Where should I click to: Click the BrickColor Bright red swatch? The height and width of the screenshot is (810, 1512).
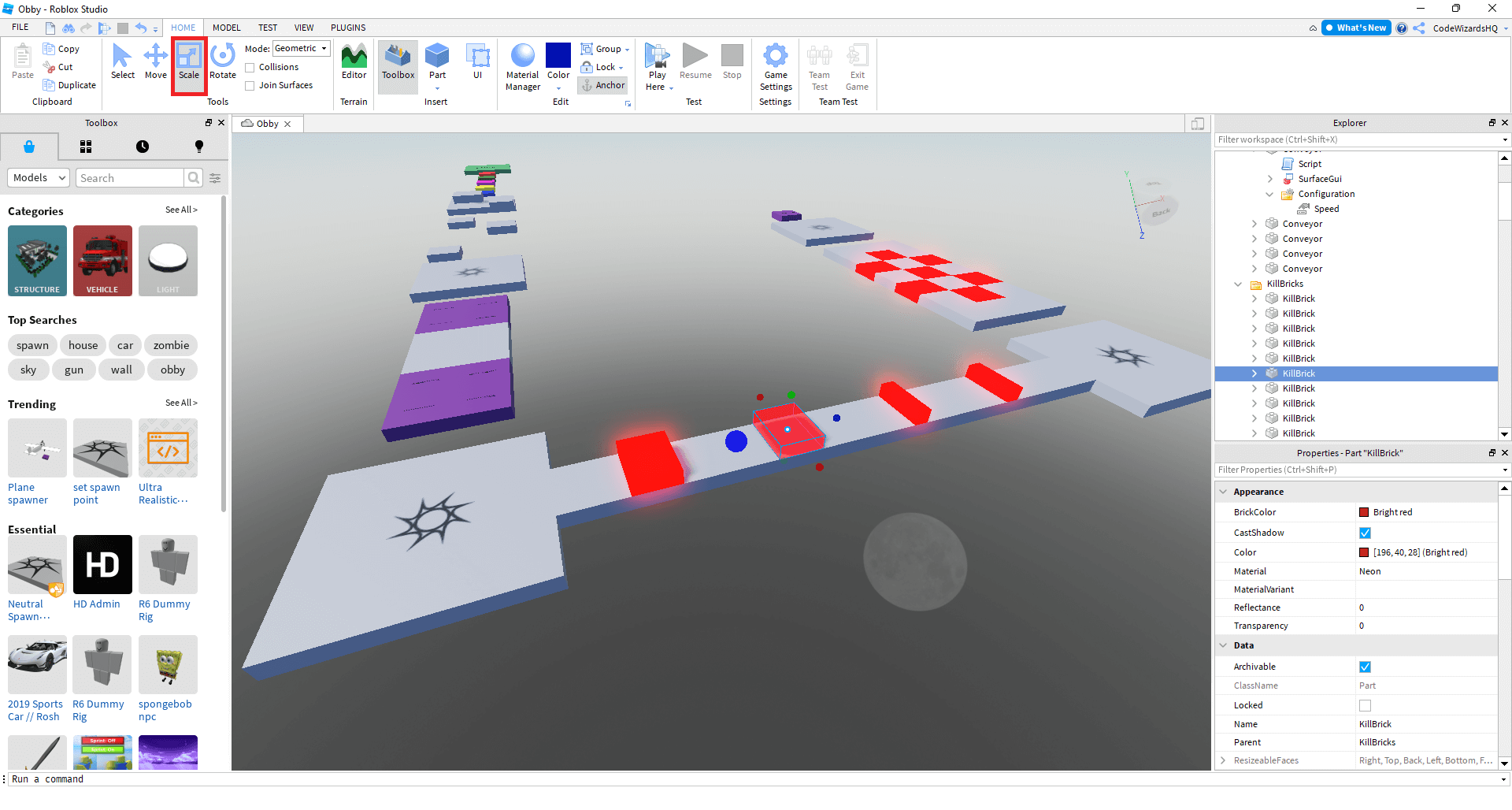(1365, 512)
